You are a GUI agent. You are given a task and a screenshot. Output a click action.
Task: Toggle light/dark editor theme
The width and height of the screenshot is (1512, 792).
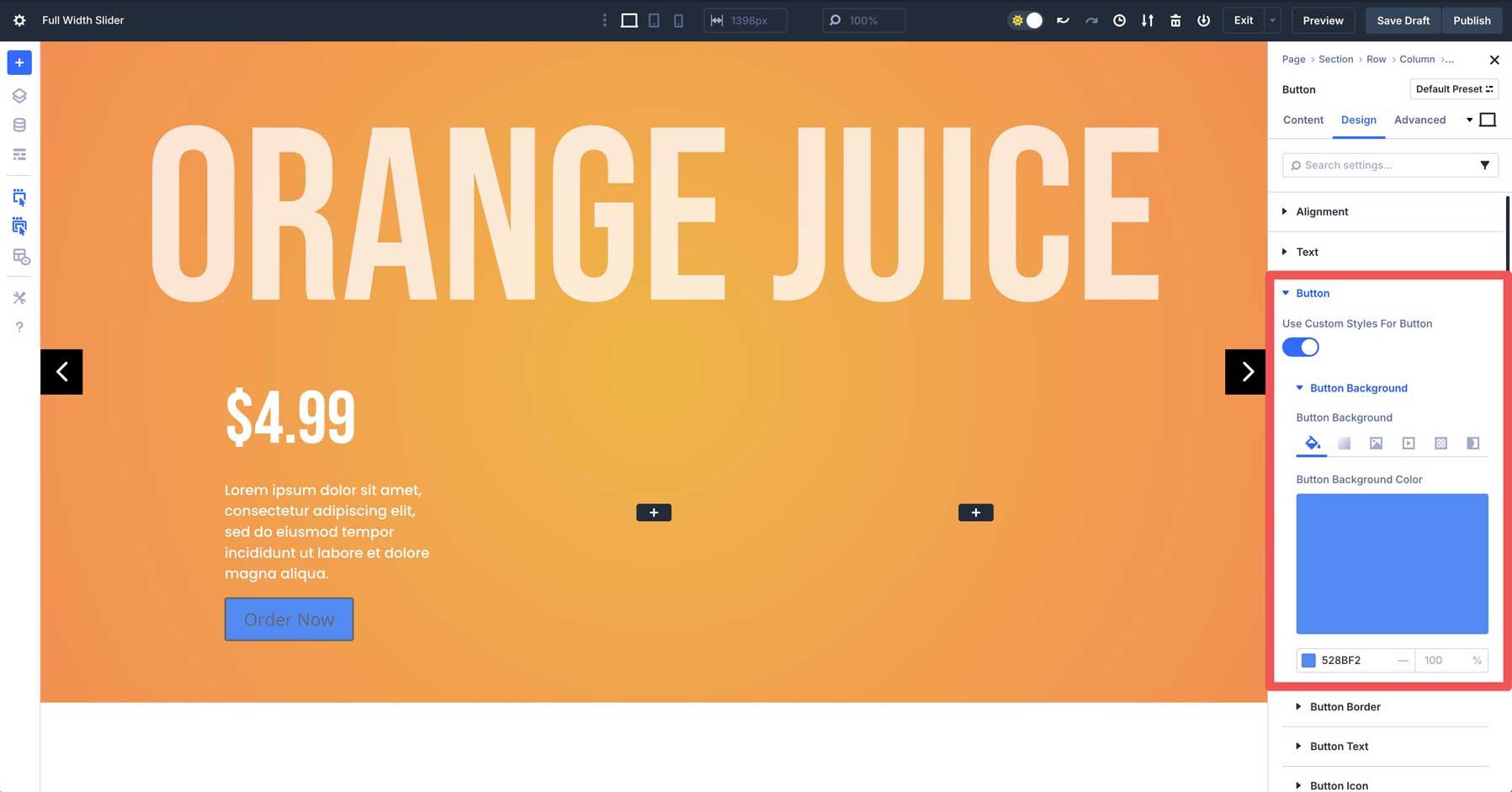click(1025, 20)
